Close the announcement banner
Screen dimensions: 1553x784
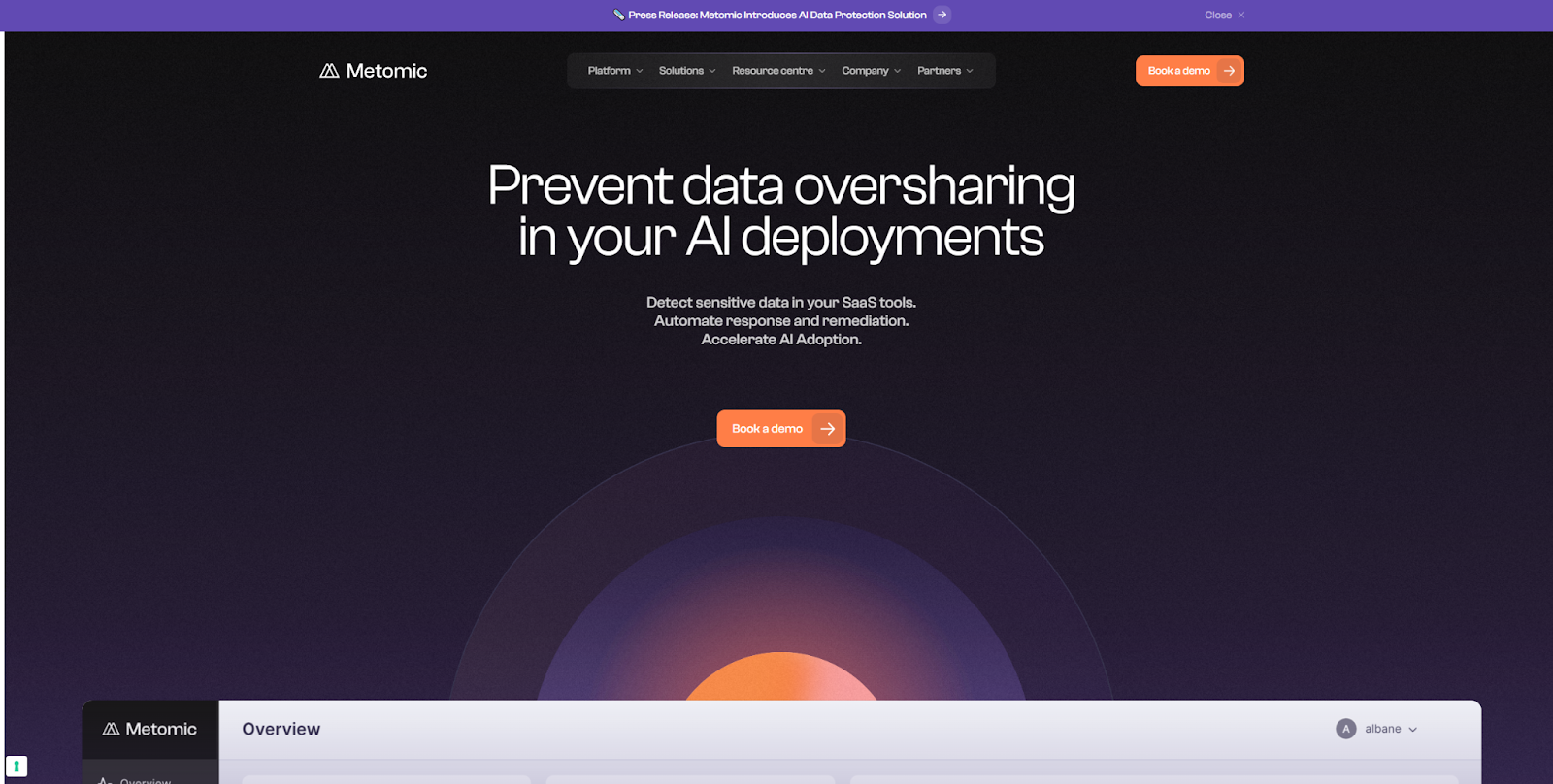(1224, 16)
